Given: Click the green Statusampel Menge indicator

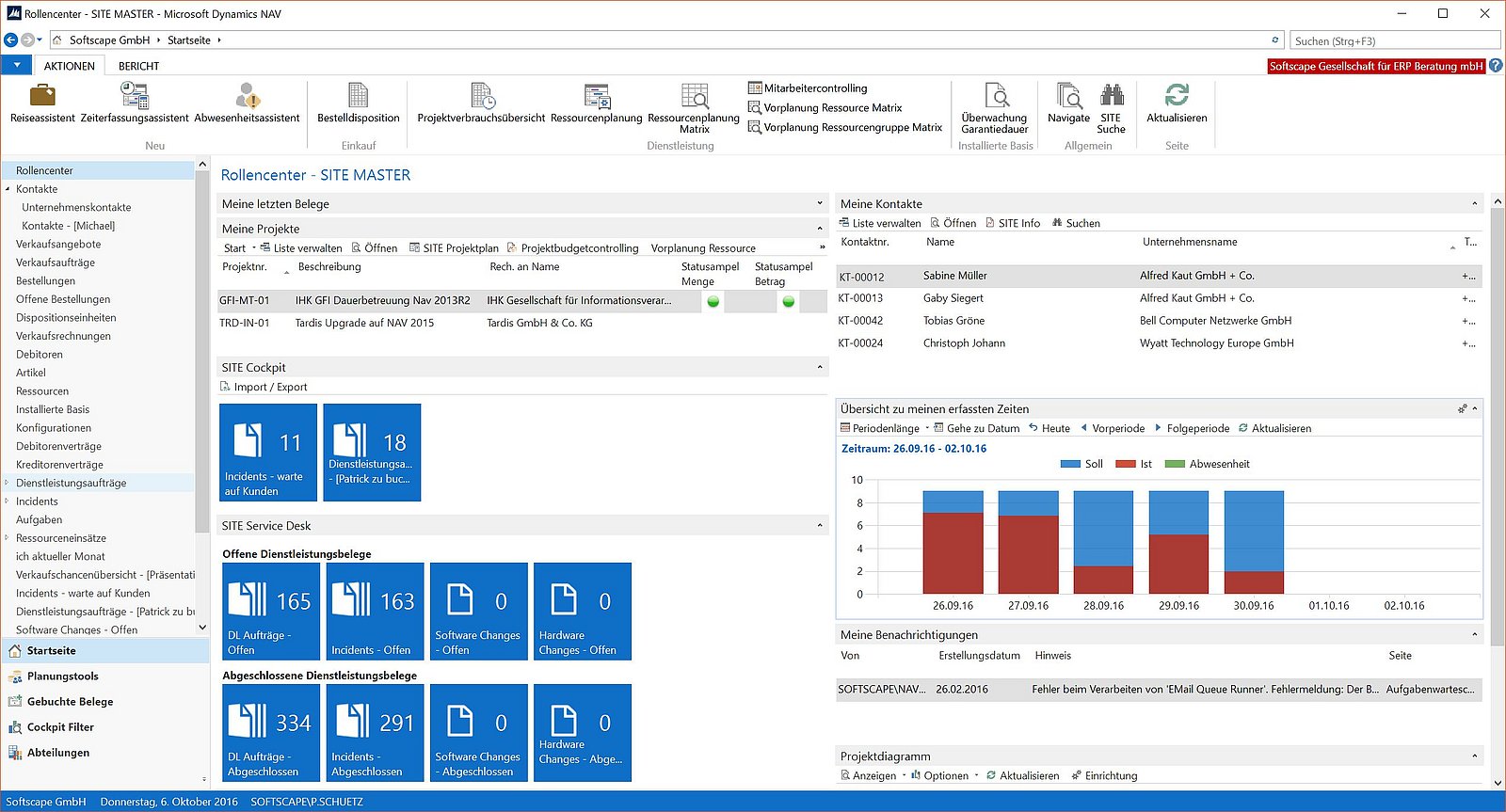Looking at the screenshot, I should (x=713, y=301).
